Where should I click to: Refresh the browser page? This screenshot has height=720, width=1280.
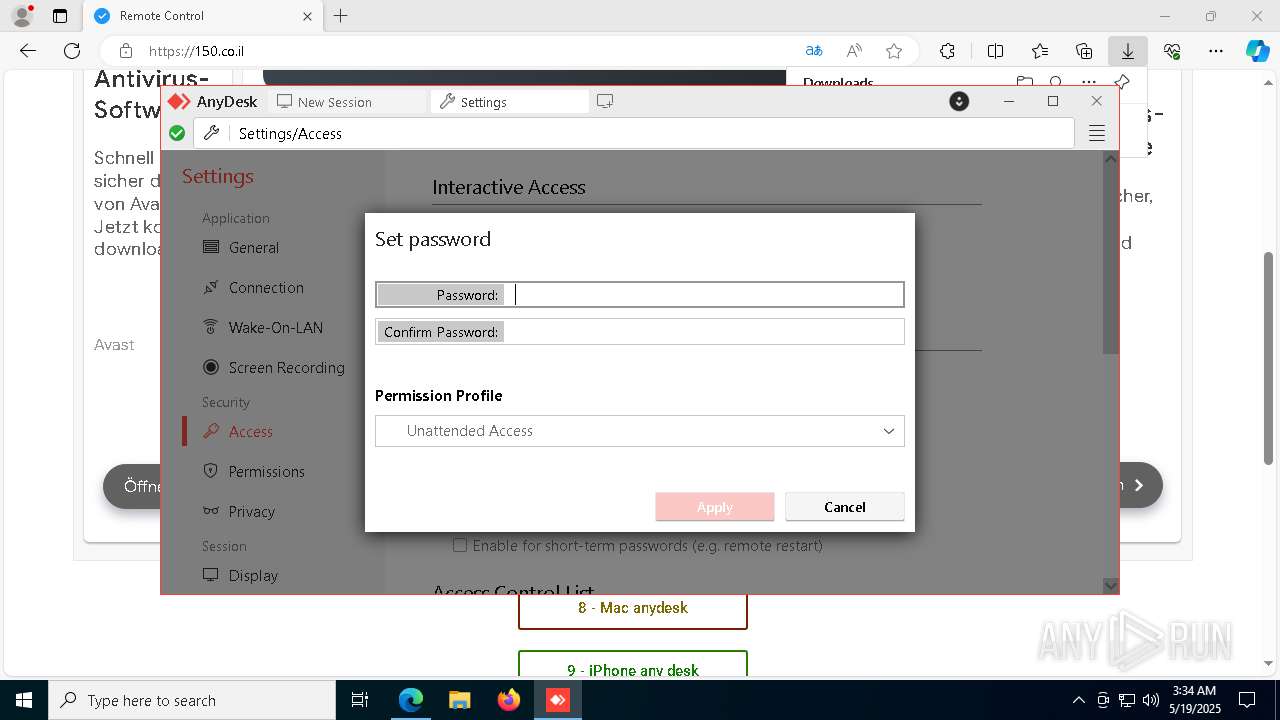(72, 51)
